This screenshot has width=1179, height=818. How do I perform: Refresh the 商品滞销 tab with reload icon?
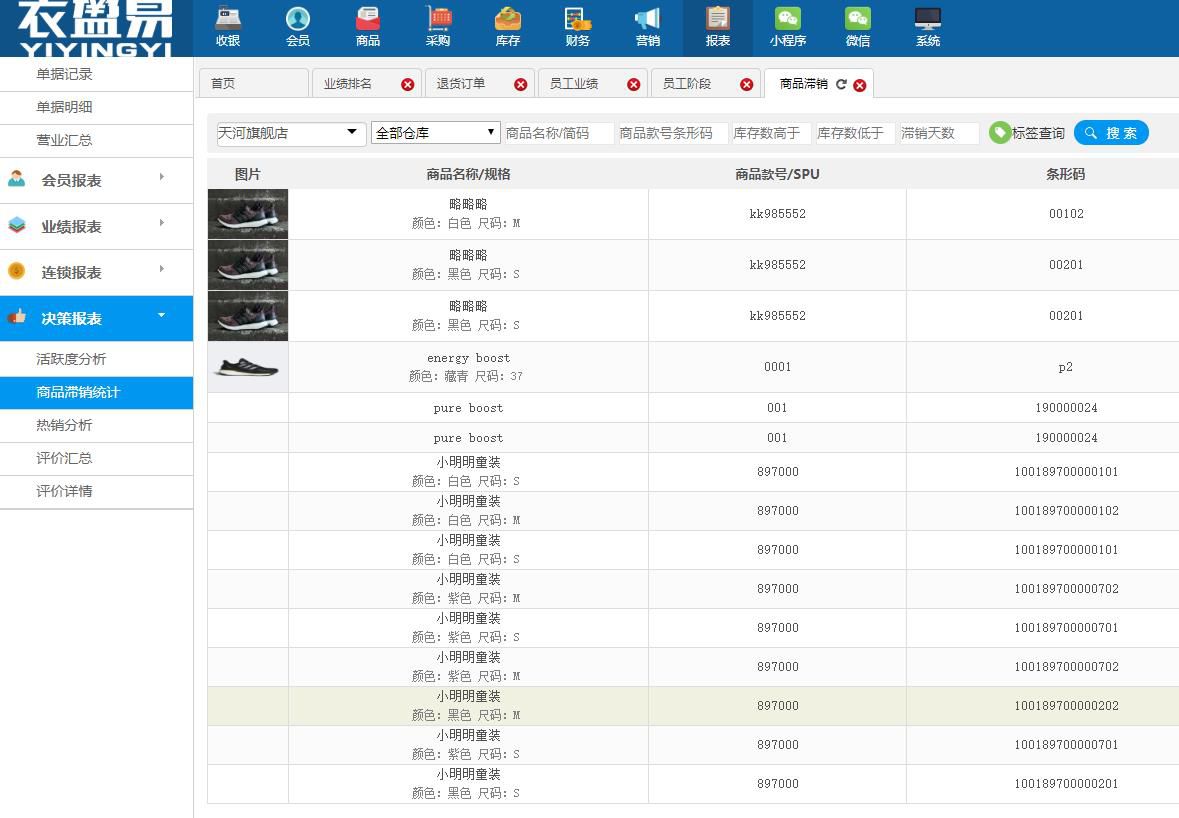point(841,85)
